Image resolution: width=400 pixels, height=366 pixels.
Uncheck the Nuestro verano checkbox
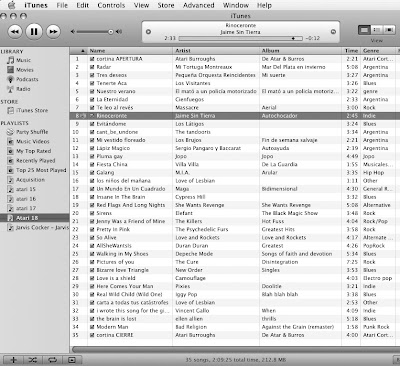pyautogui.click(x=92, y=91)
